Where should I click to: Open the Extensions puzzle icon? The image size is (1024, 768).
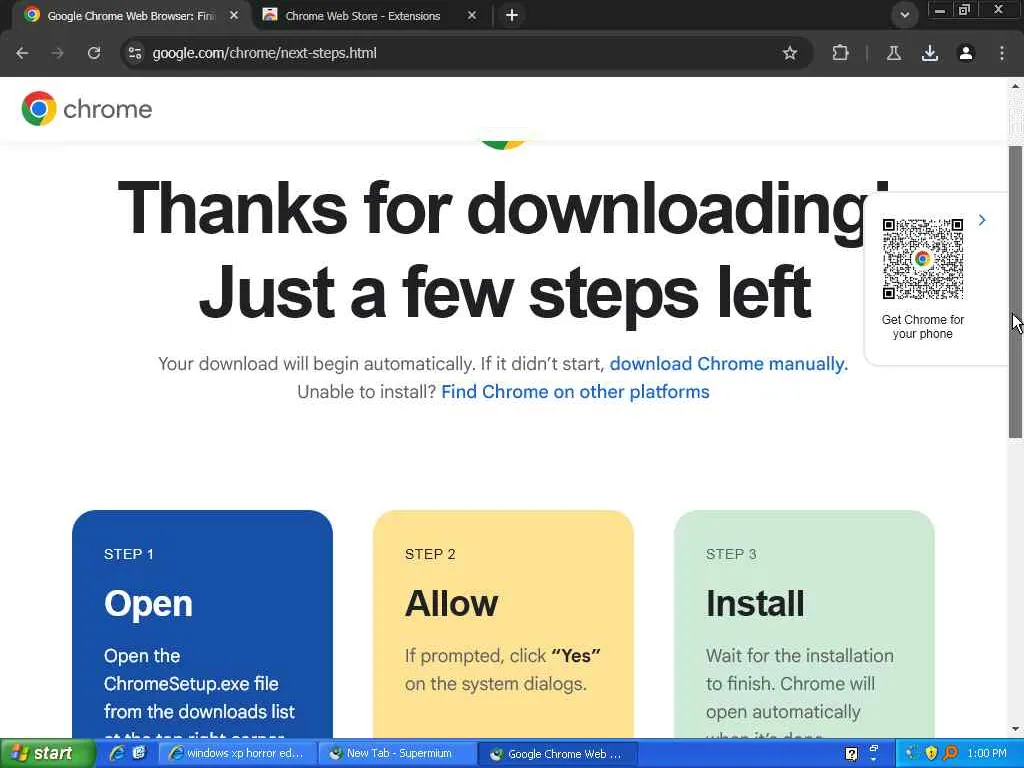click(840, 53)
